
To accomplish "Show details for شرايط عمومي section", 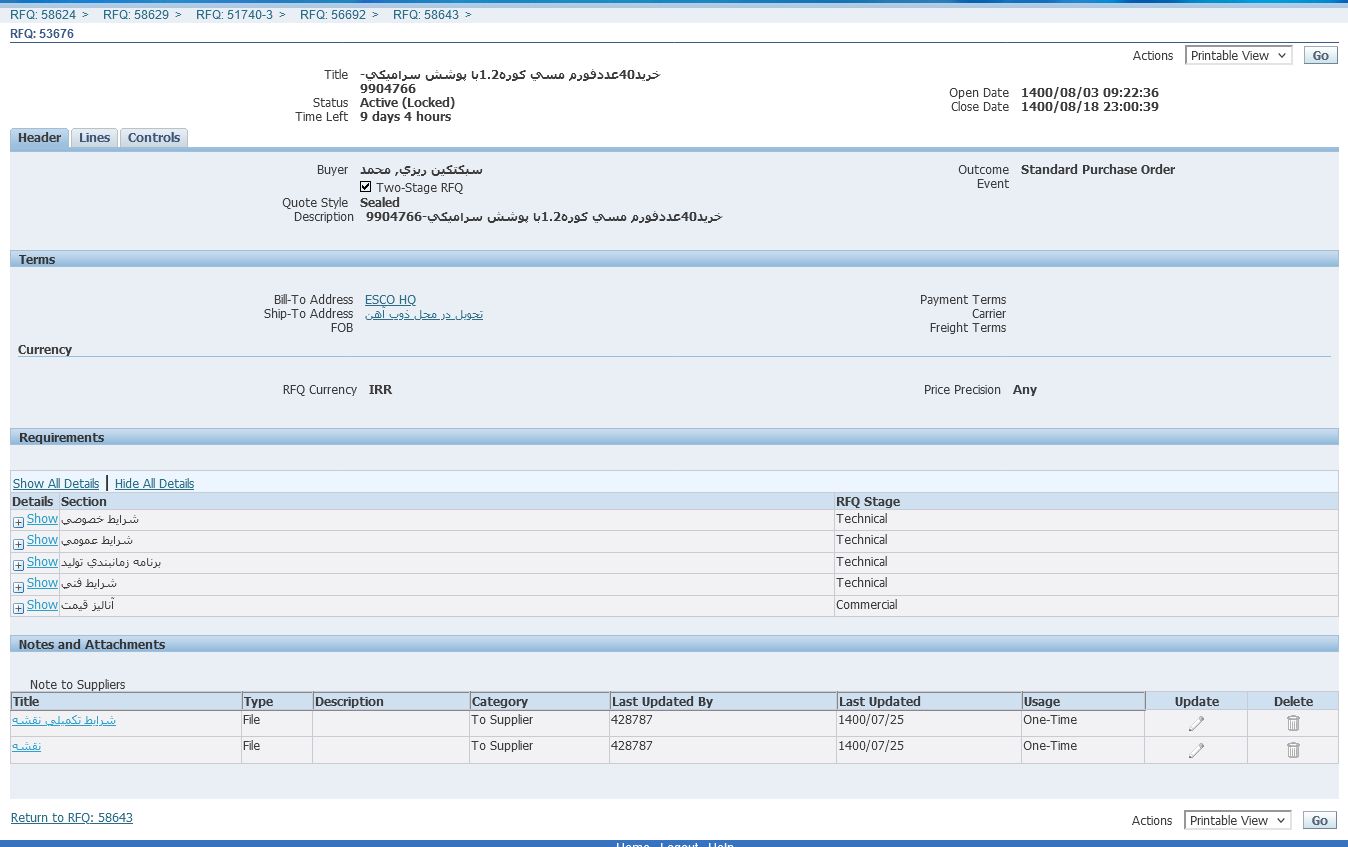I will (x=42, y=540).
